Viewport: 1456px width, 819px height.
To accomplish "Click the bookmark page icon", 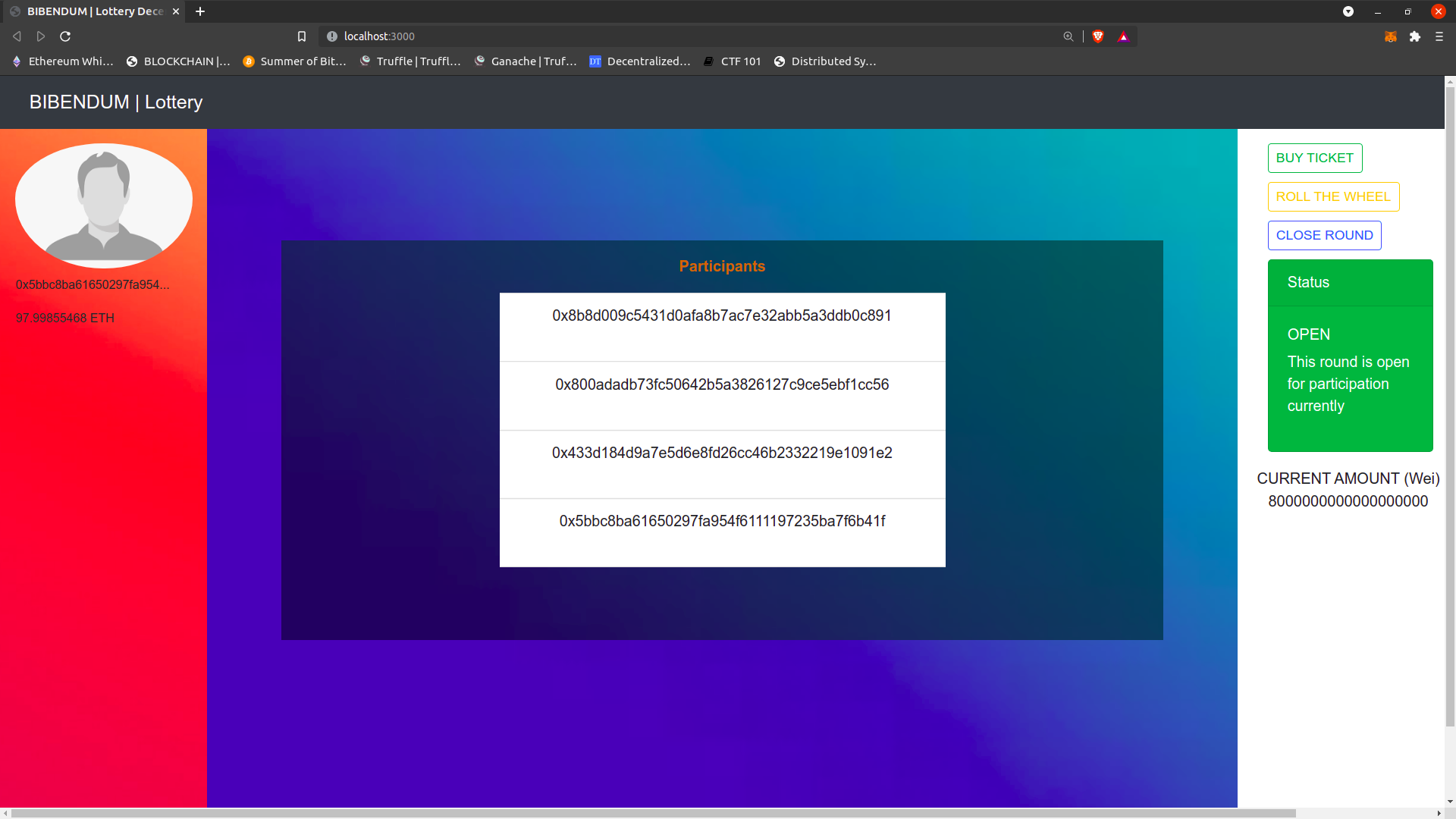I will pos(302,36).
